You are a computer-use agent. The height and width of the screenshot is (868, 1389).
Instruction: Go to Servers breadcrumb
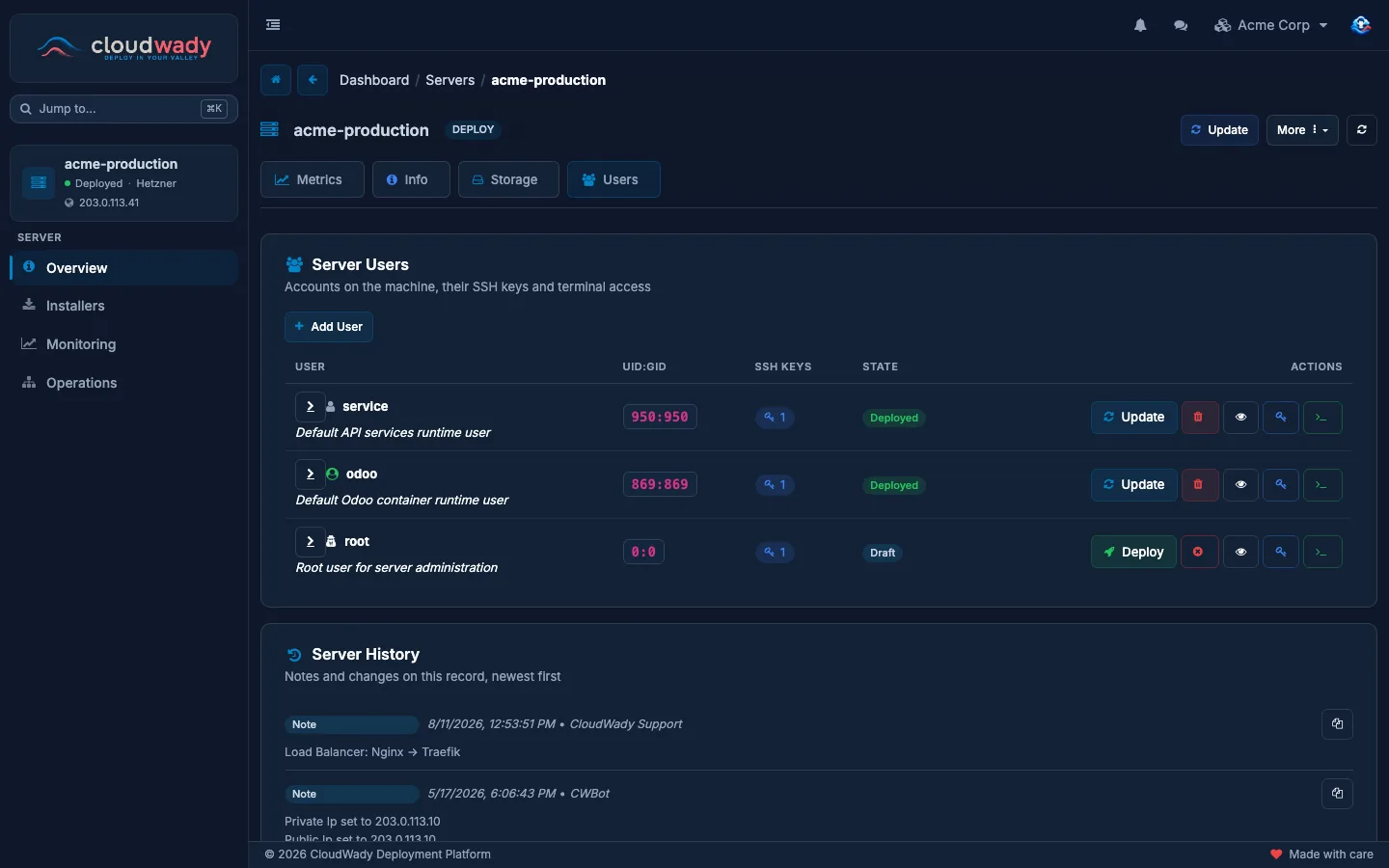(x=450, y=80)
